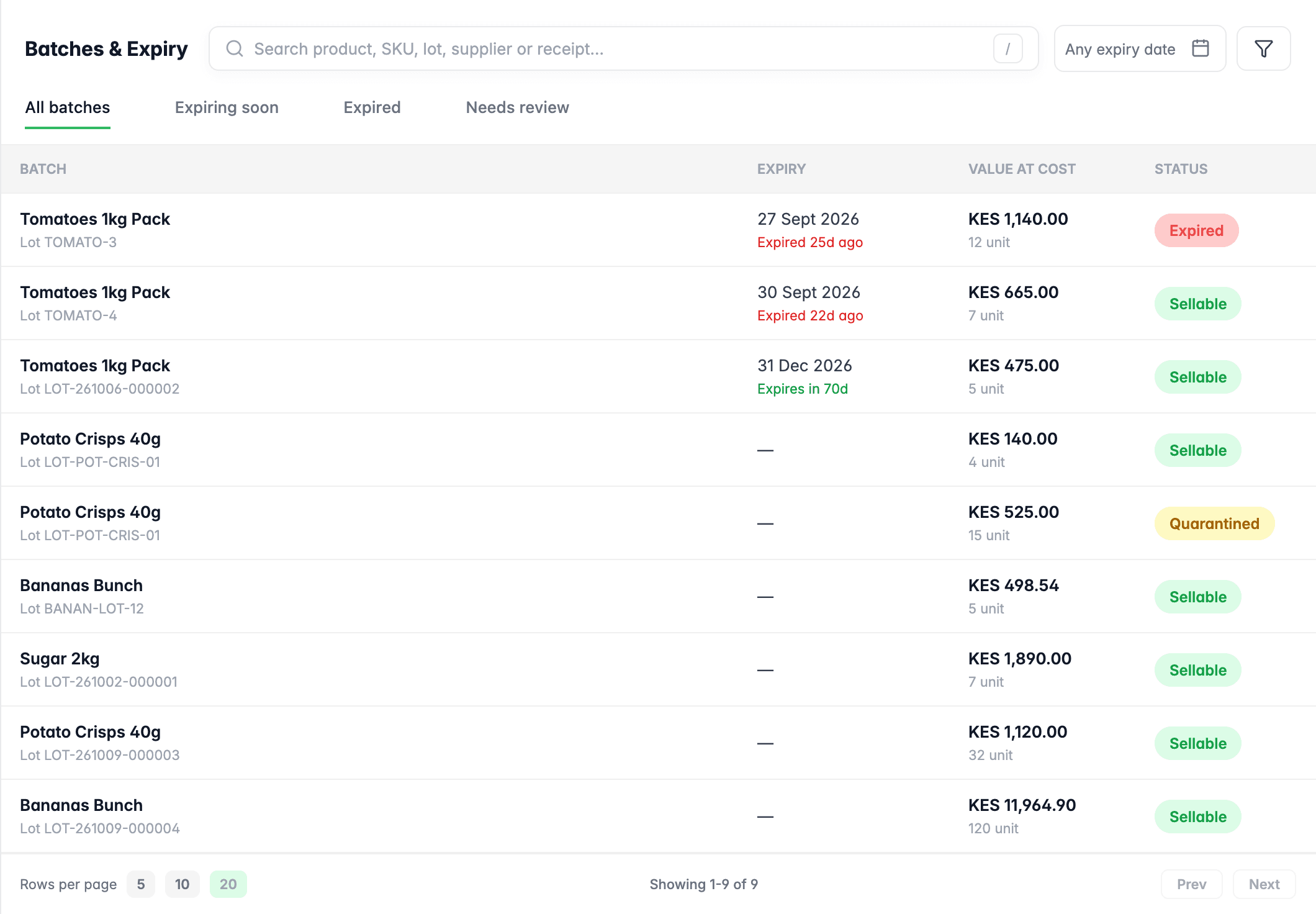
Task: Select the Lot LOT-261009-000004 row
Action: (658, 817)
